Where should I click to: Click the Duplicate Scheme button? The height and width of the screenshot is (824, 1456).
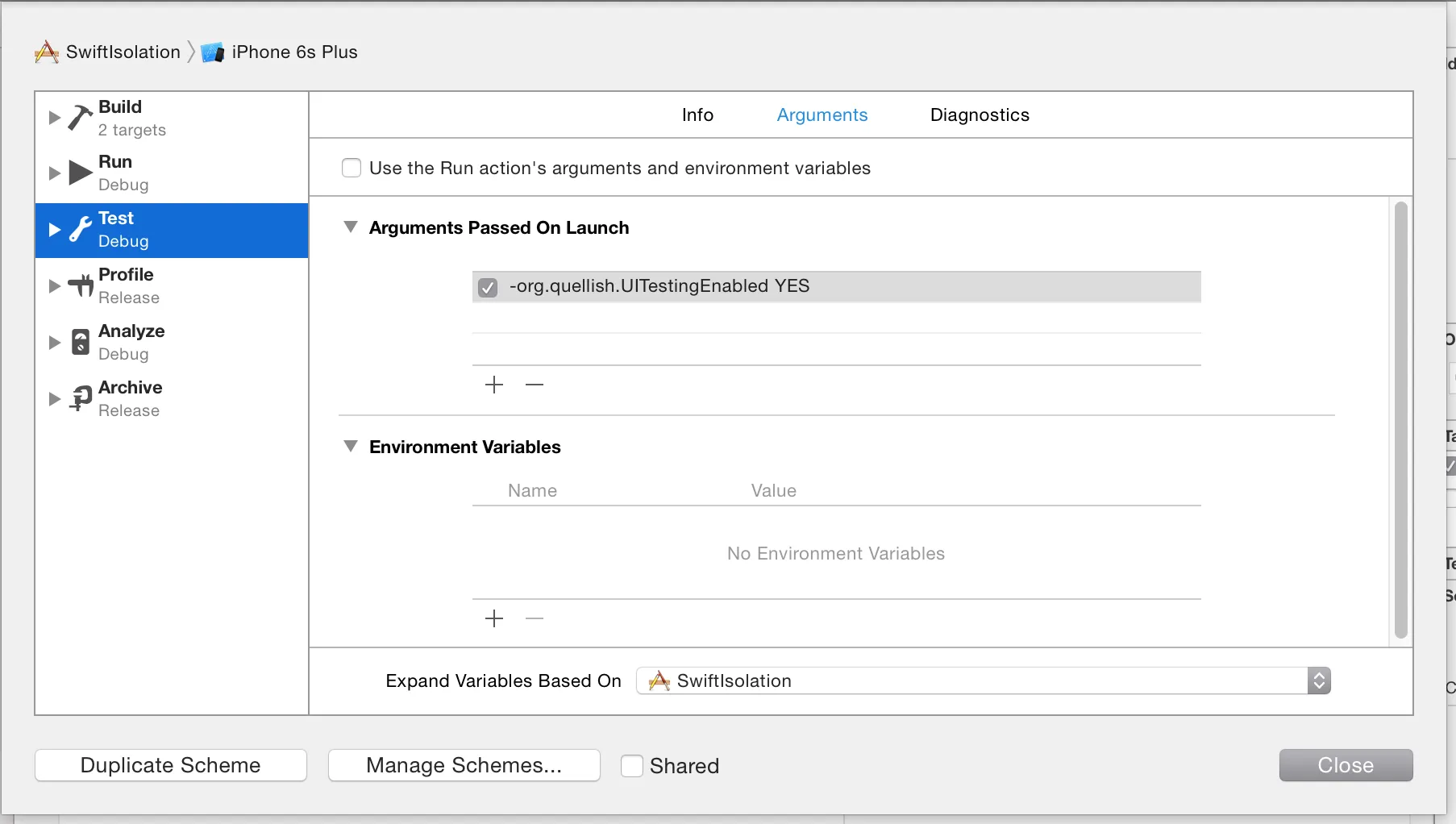[x=171, y=765]
